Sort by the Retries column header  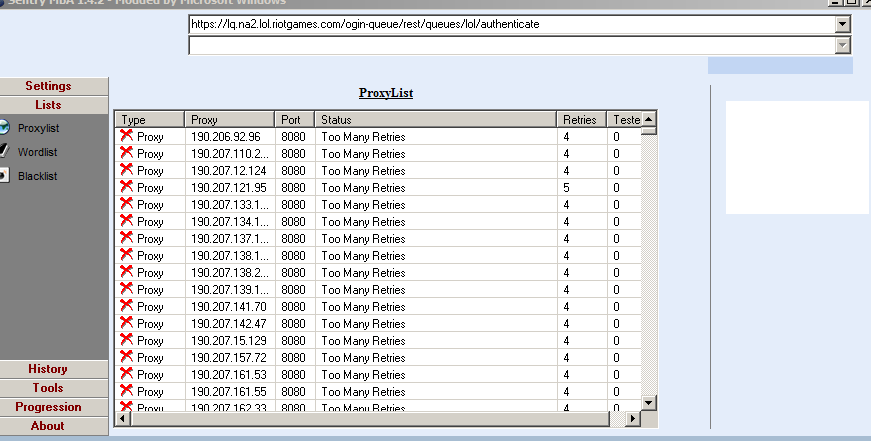click(x=582, y=119)
